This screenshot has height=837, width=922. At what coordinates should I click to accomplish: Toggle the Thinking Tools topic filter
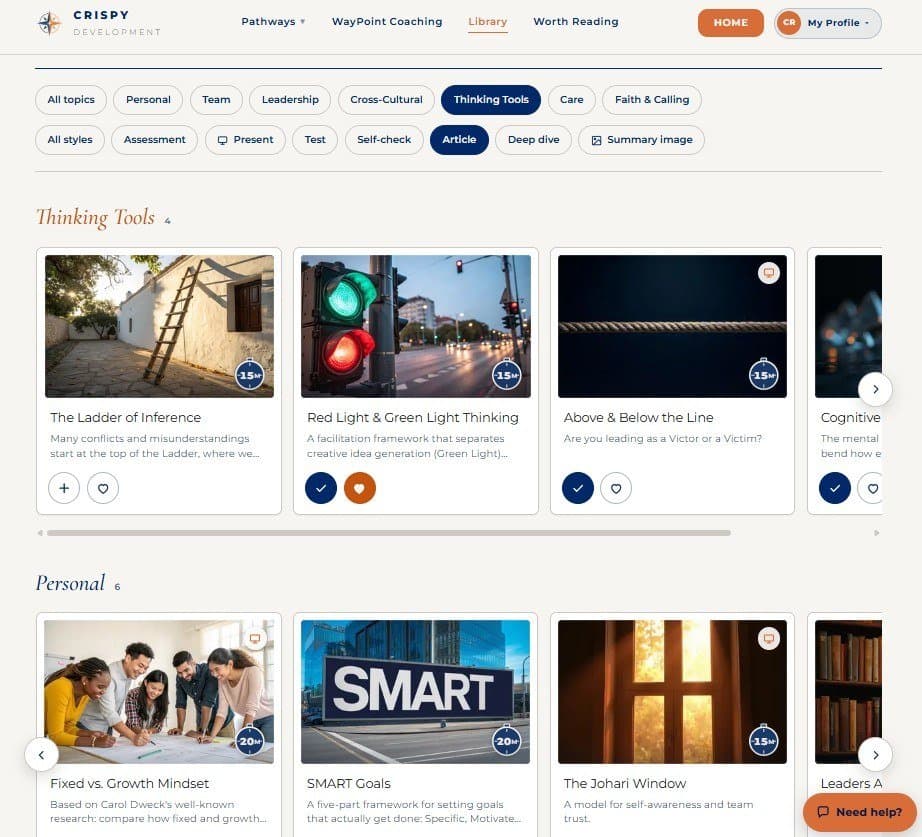[x=491, y=99]
